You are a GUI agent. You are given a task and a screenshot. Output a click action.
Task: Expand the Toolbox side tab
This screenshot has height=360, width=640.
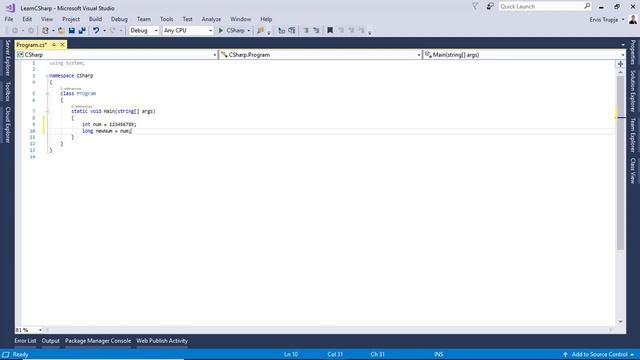tap(7, 91)
